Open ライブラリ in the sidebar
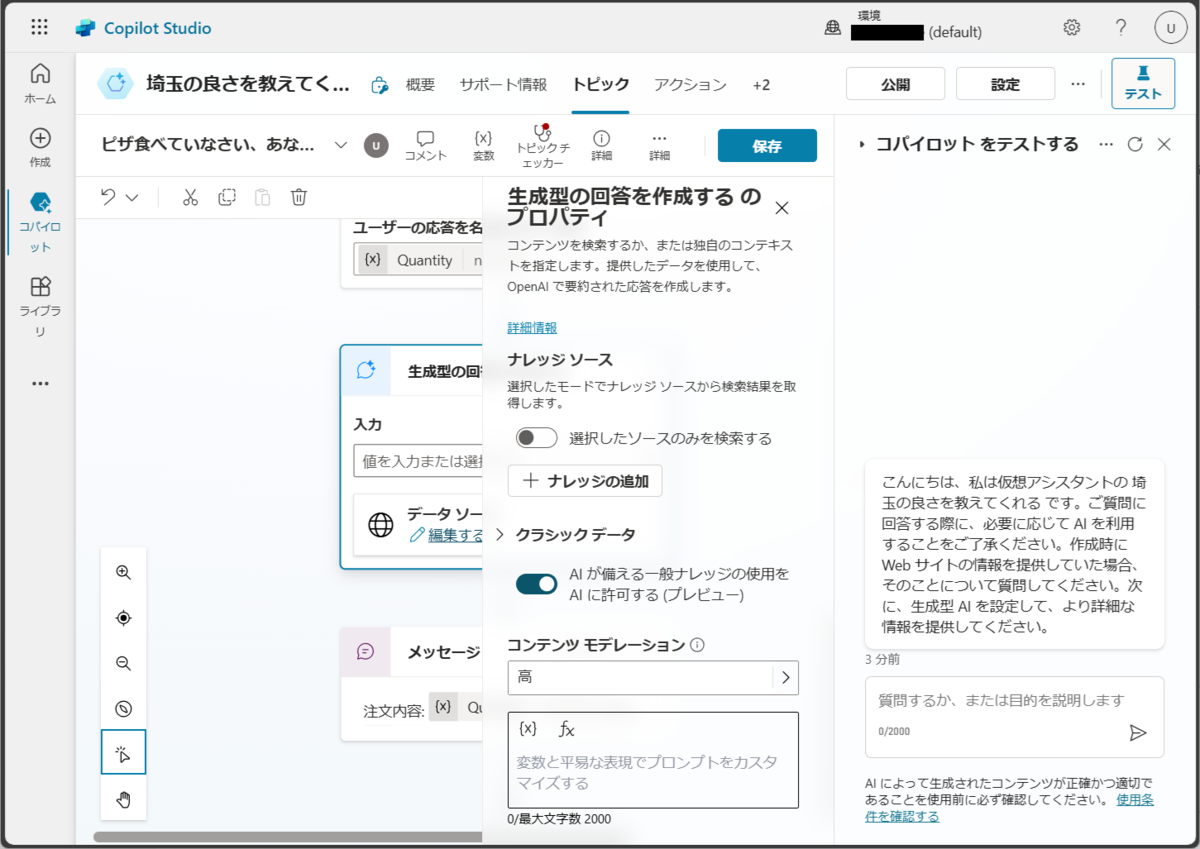The height and width of the screenshot is (849, 1200). (40, 308)
